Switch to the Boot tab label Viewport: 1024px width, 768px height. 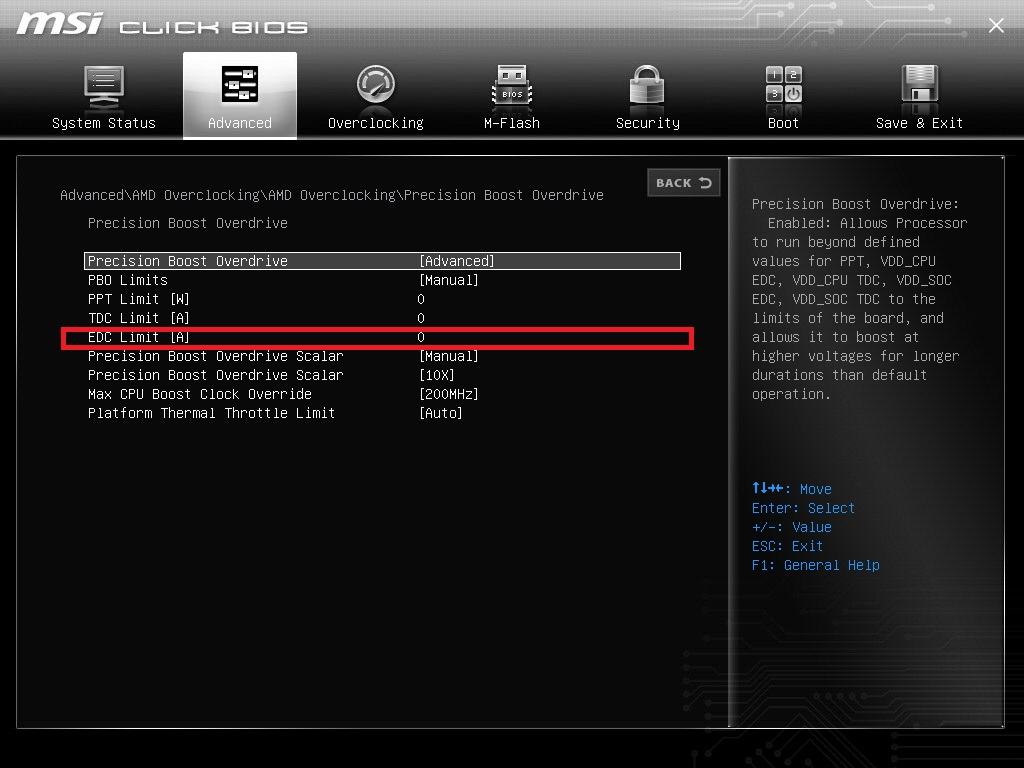click(783, 123)
